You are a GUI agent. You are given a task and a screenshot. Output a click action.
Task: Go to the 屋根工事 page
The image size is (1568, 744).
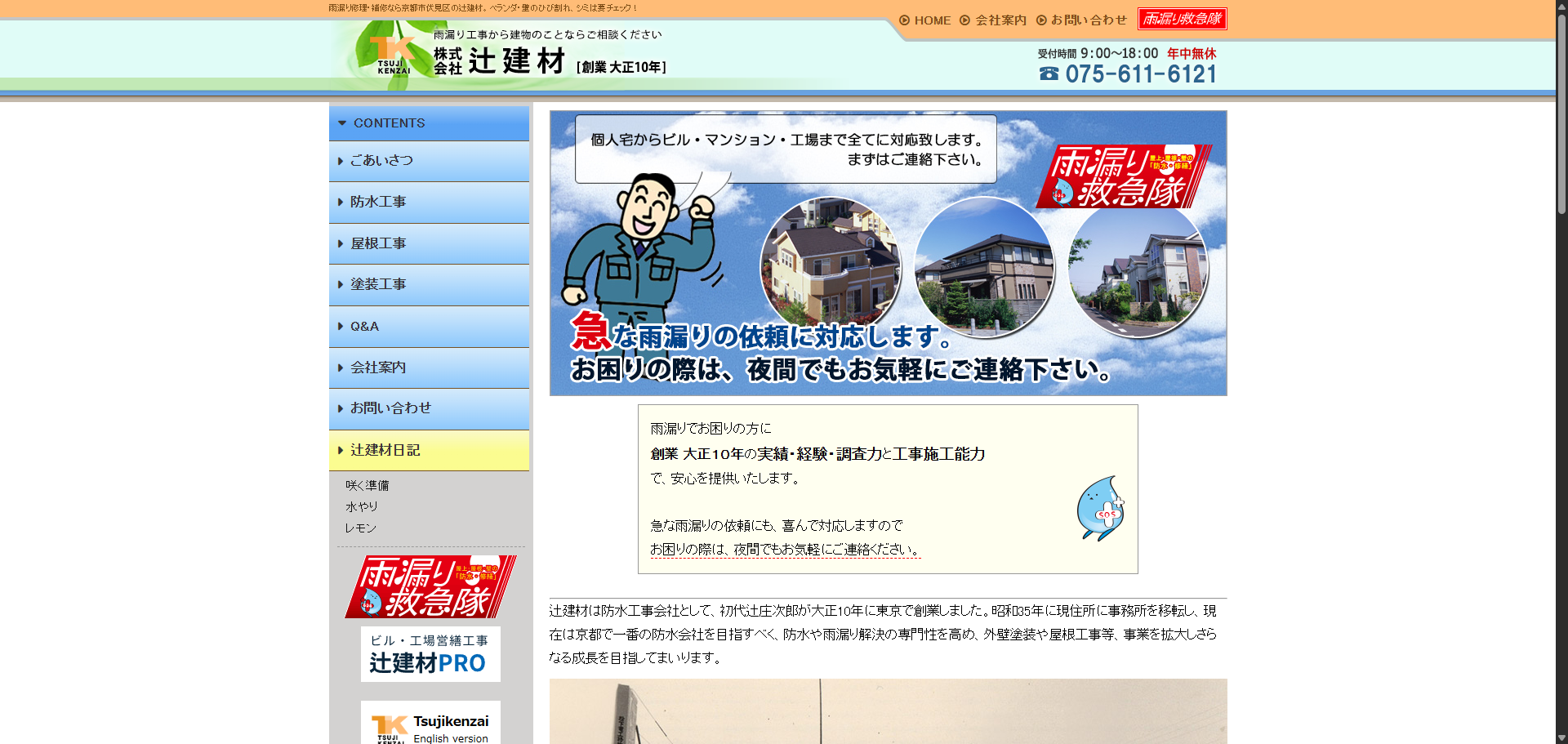(x=378, y=243)
